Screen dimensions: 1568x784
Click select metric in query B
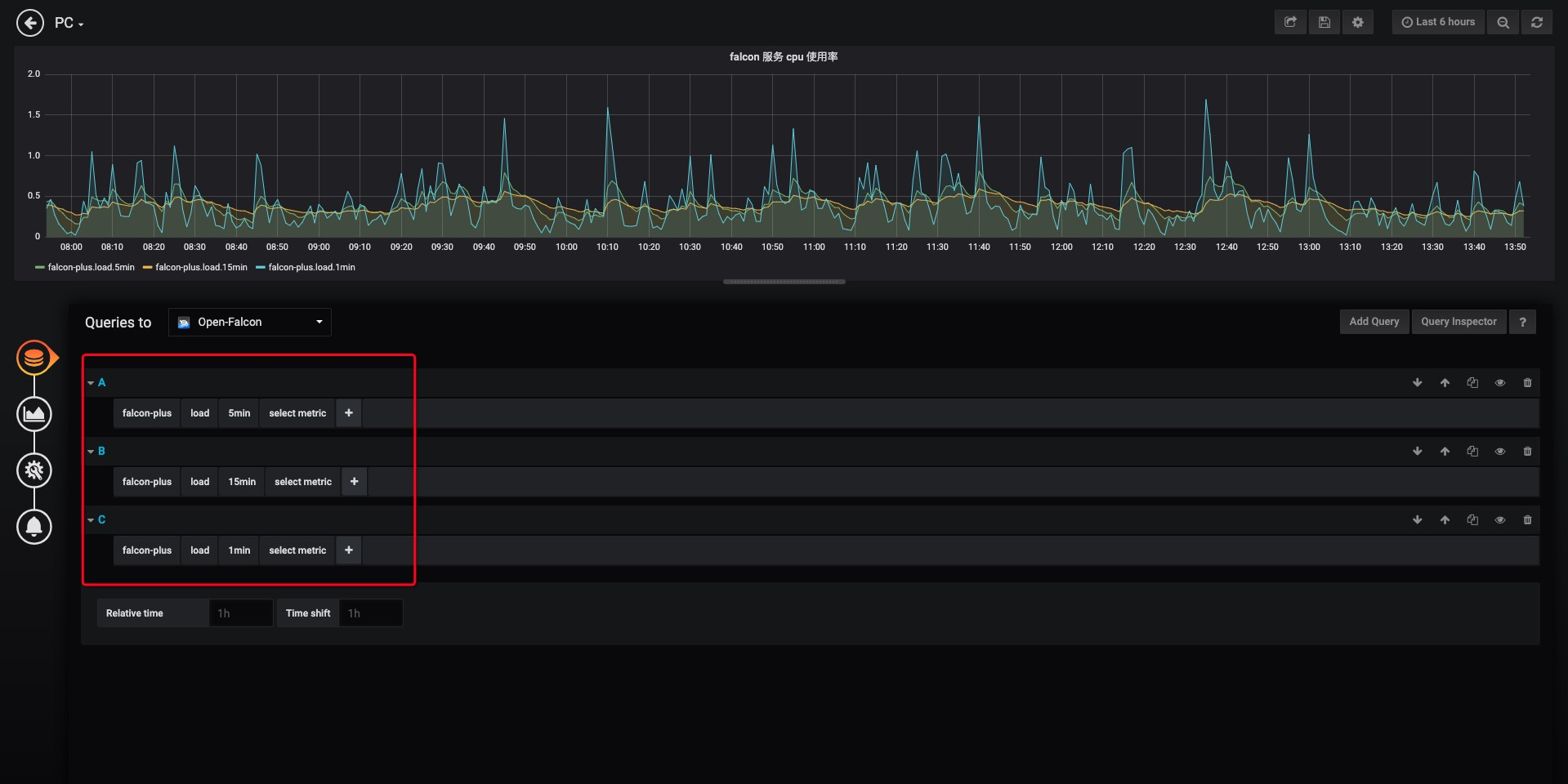[303, 482]
